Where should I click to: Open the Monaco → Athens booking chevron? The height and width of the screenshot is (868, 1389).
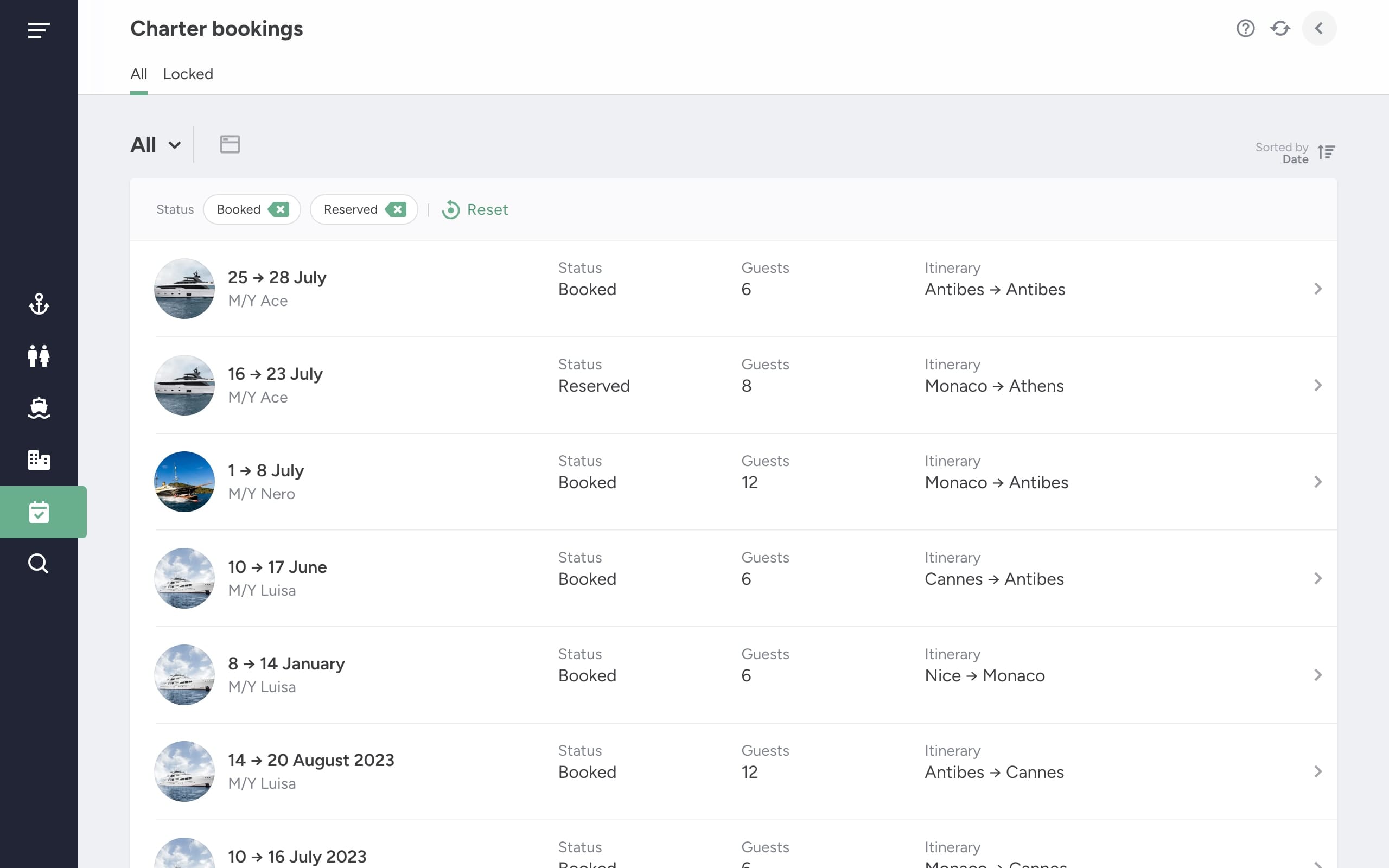1318,385
